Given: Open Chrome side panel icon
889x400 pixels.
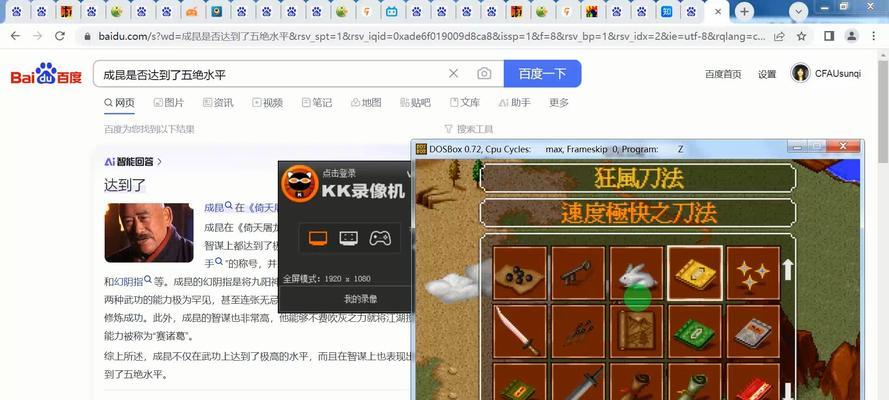Looking at the screenshot, I should 829,36.
